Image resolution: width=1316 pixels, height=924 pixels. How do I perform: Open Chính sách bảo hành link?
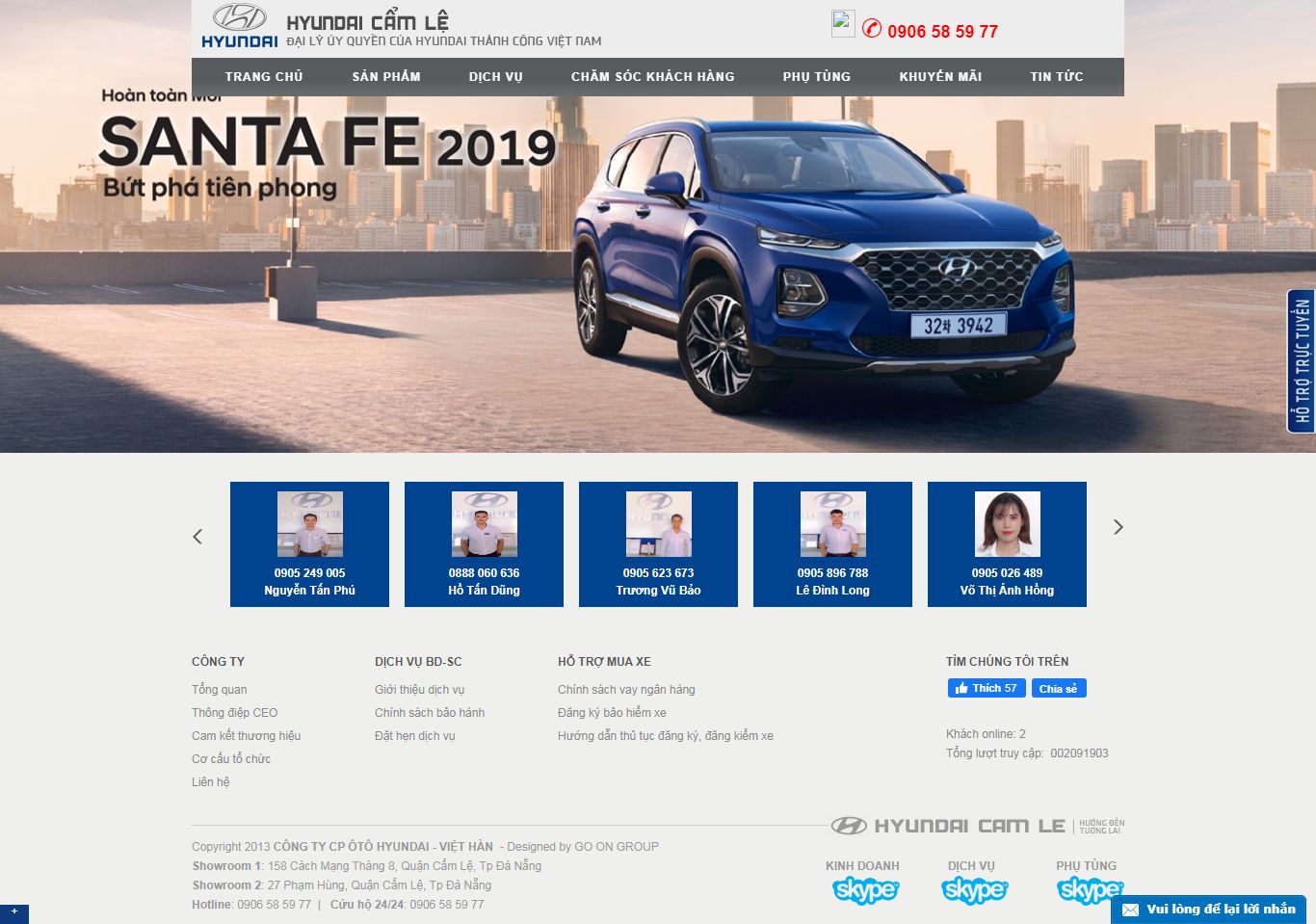pyautogui.click(x=430, y=712)
